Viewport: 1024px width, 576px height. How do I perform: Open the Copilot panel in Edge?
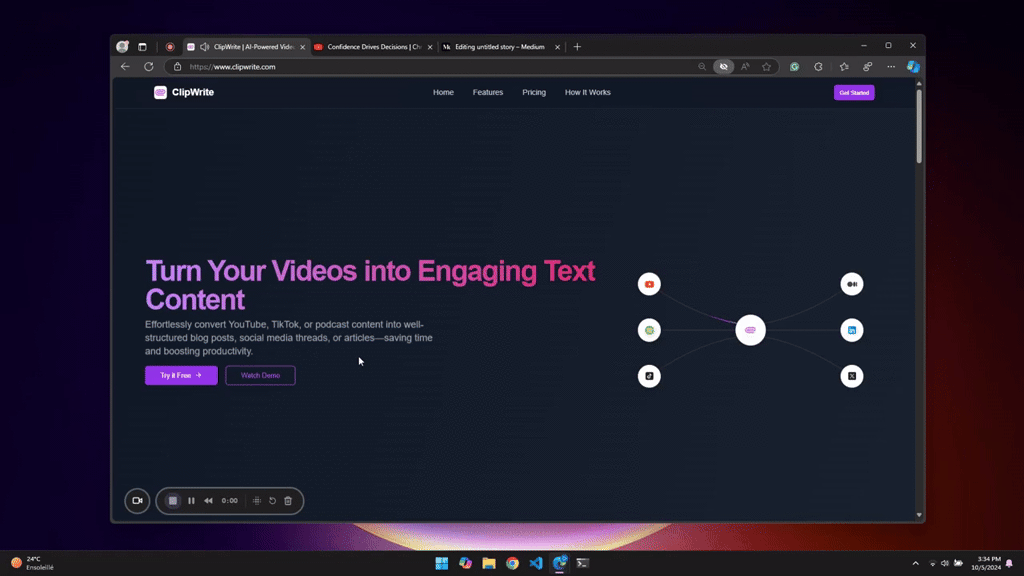[911, 66]
